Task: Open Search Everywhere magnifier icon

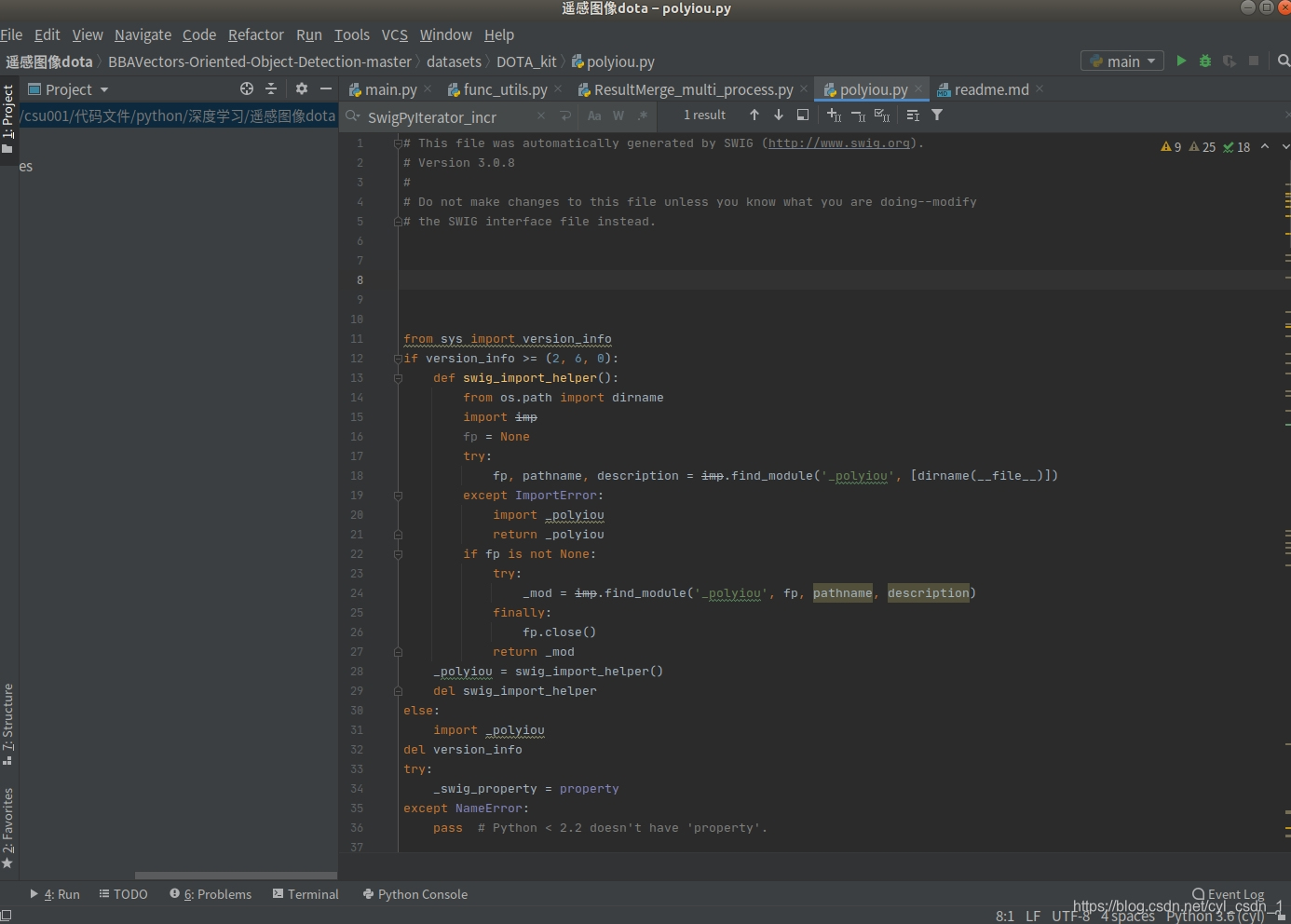Action: click(x=1284, y=61)
